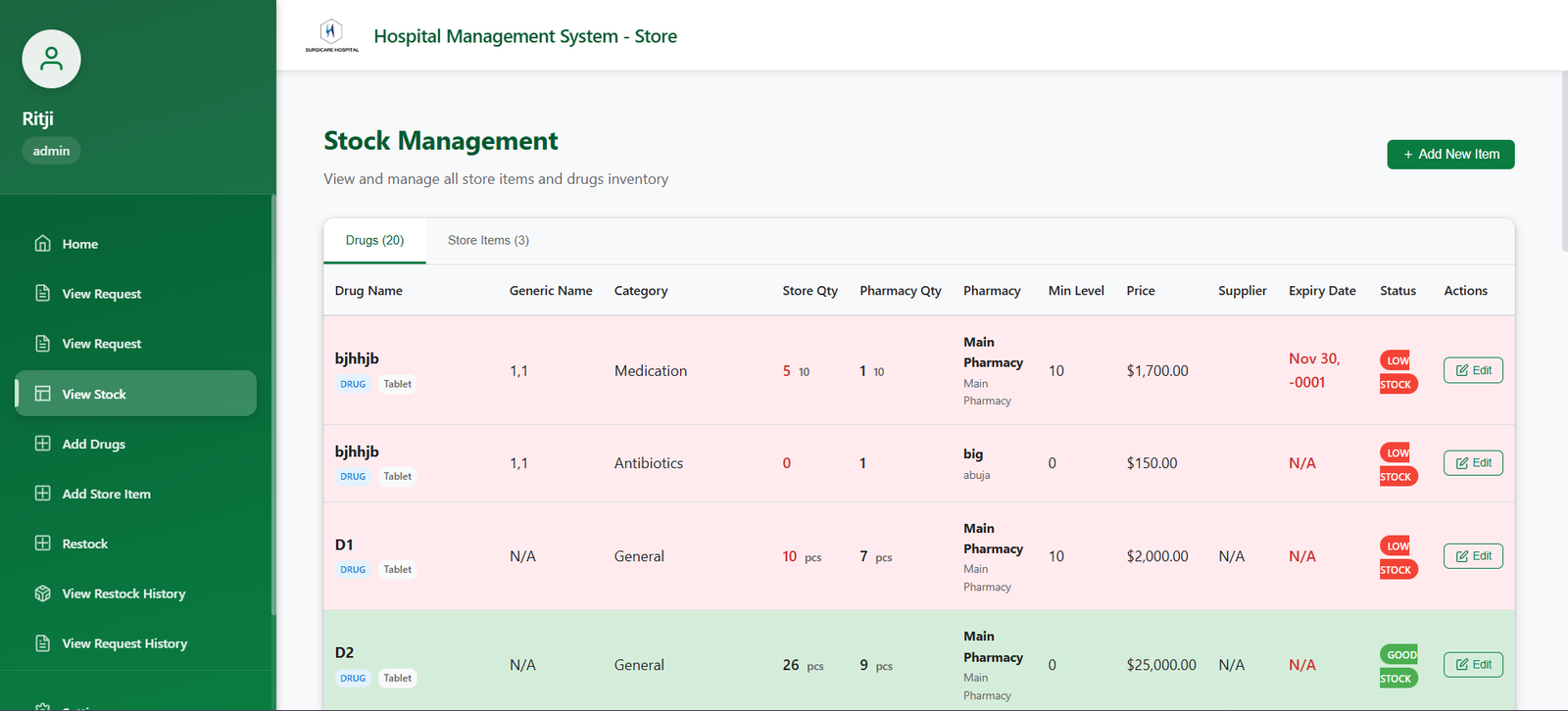Edit the D1 drug row

[1472, 556]
